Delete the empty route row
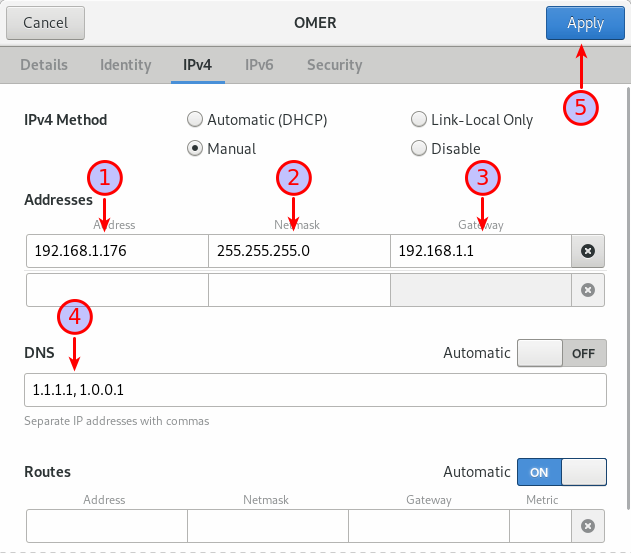The image size is (631, 554). click(588, 526)
